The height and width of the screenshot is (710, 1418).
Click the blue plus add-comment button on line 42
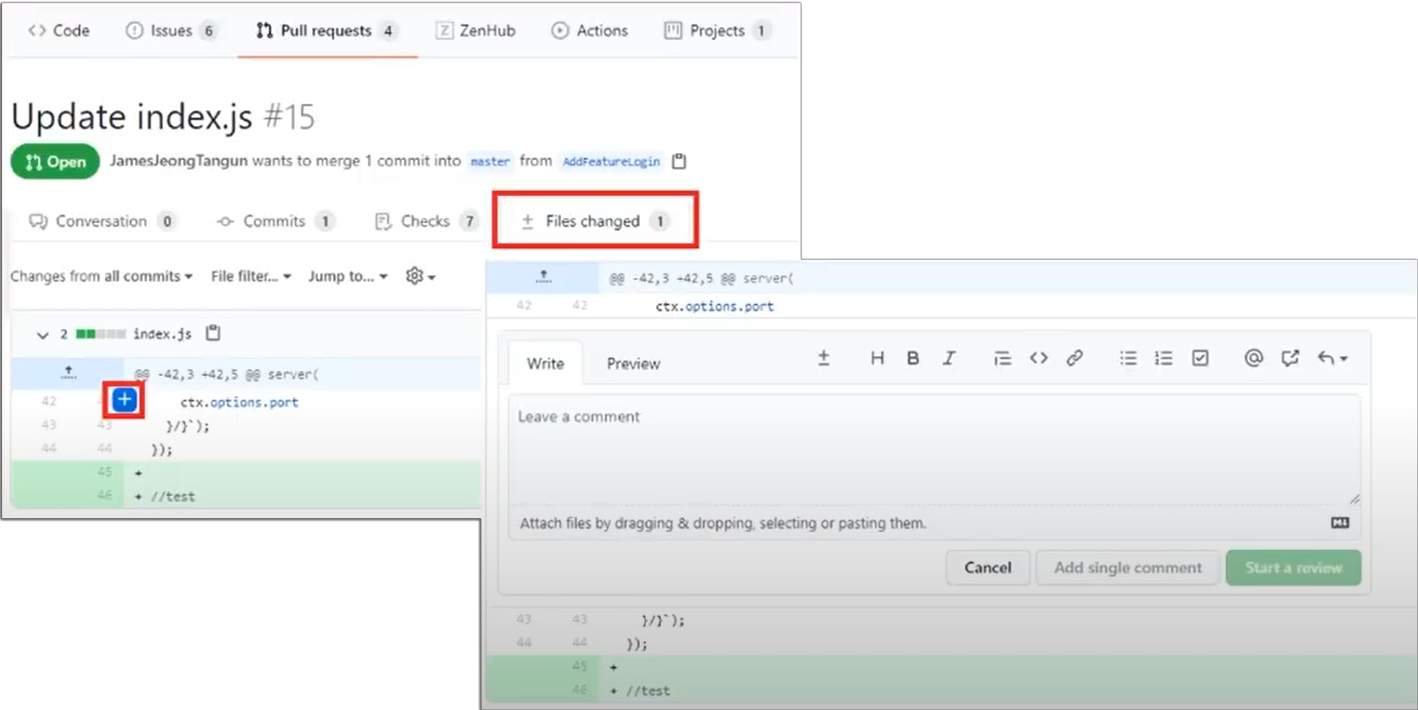tap(125, 401)
